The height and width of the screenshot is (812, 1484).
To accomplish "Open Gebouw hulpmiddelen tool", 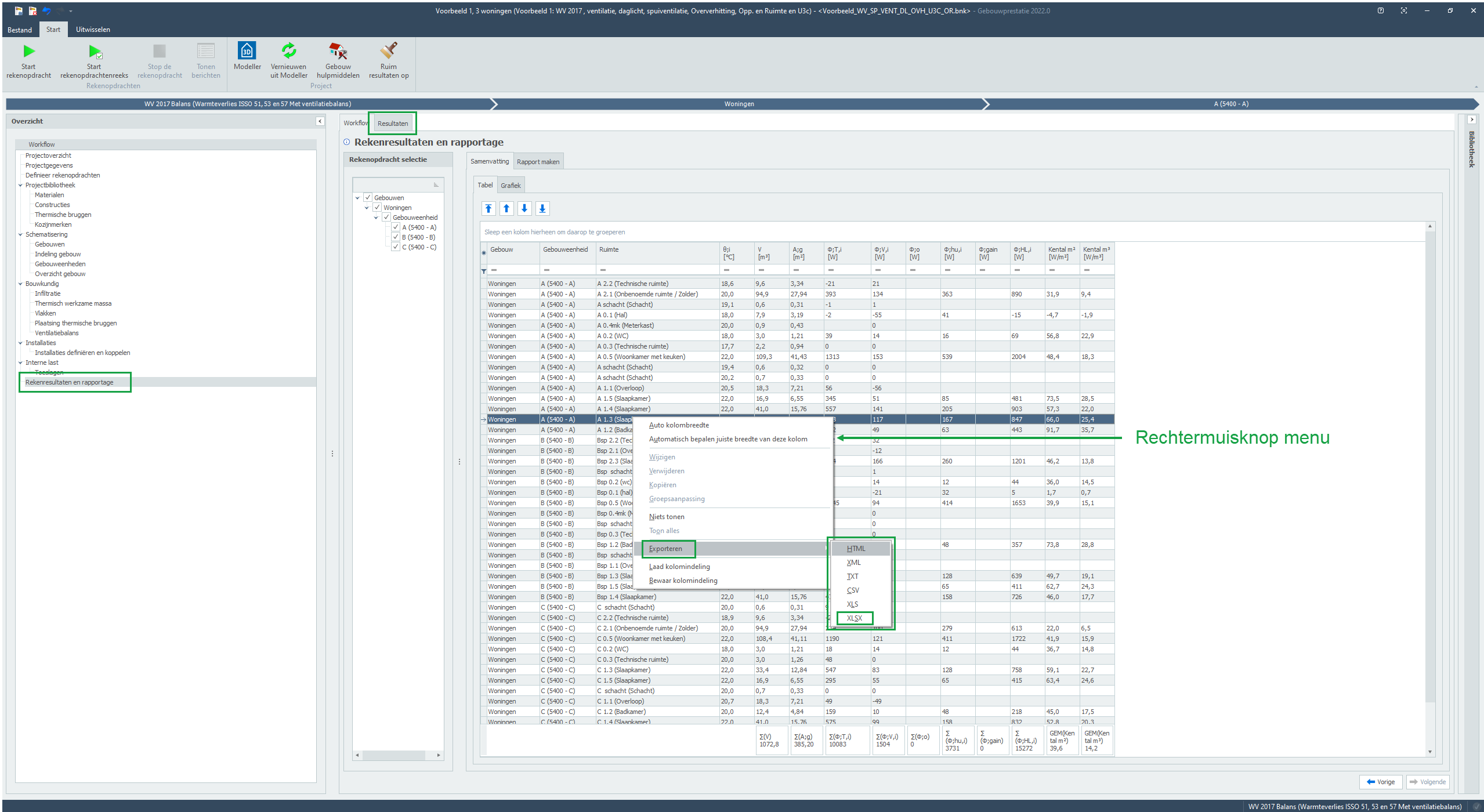I will (338, 52).
